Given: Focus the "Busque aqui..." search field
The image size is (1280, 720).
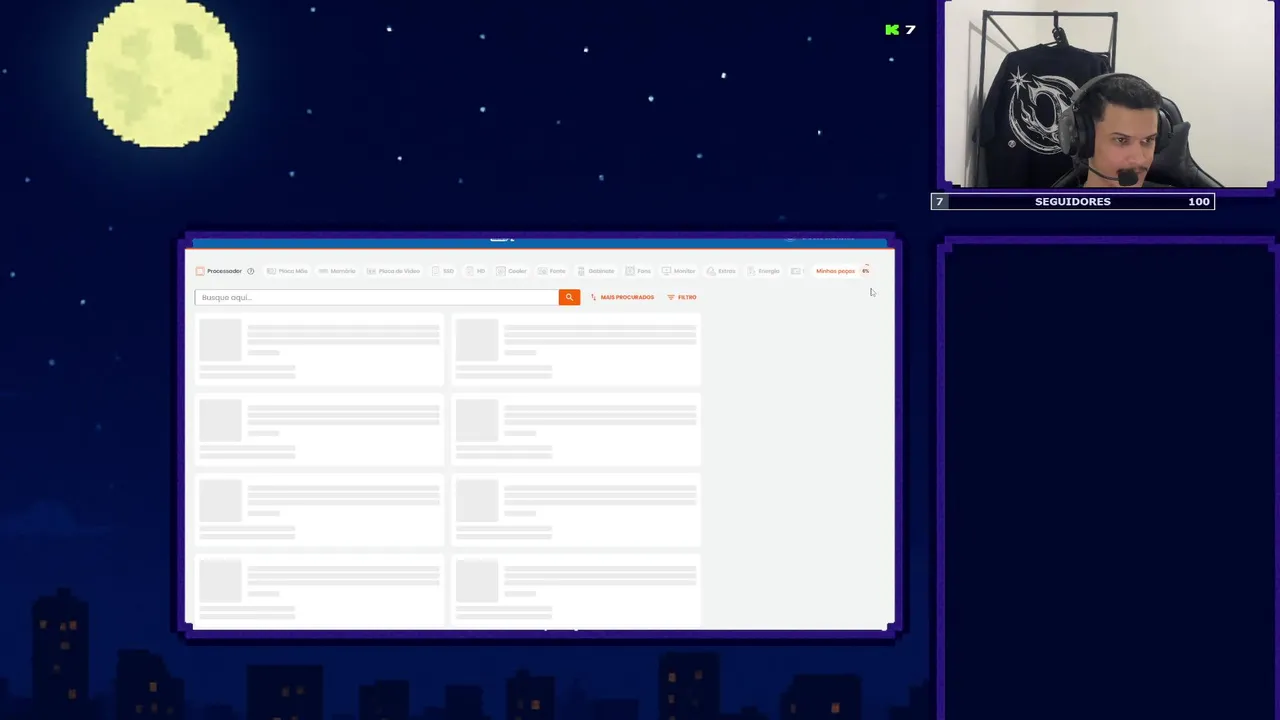Looking at the screenshot, I should point(376,297).
